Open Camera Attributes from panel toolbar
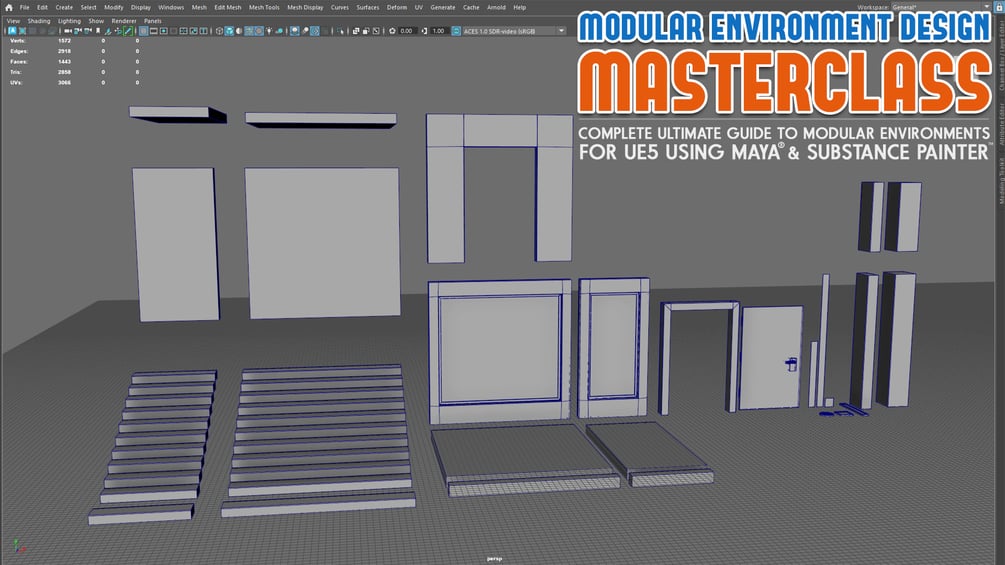Viewport: 1005px width, 565px height. coord(88,31)
